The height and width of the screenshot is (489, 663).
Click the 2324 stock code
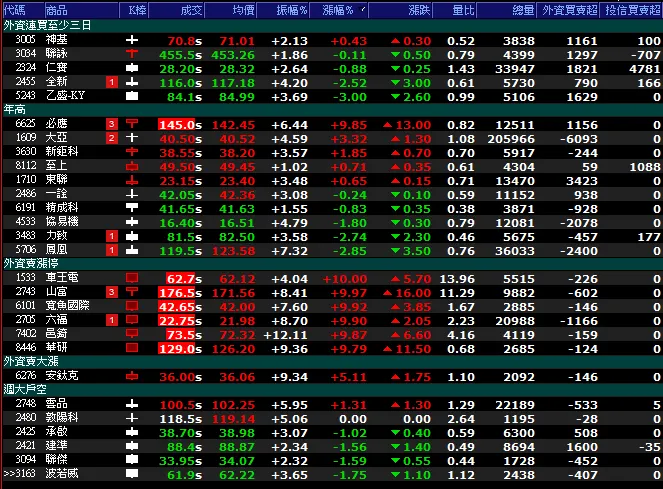click(25, 68)
